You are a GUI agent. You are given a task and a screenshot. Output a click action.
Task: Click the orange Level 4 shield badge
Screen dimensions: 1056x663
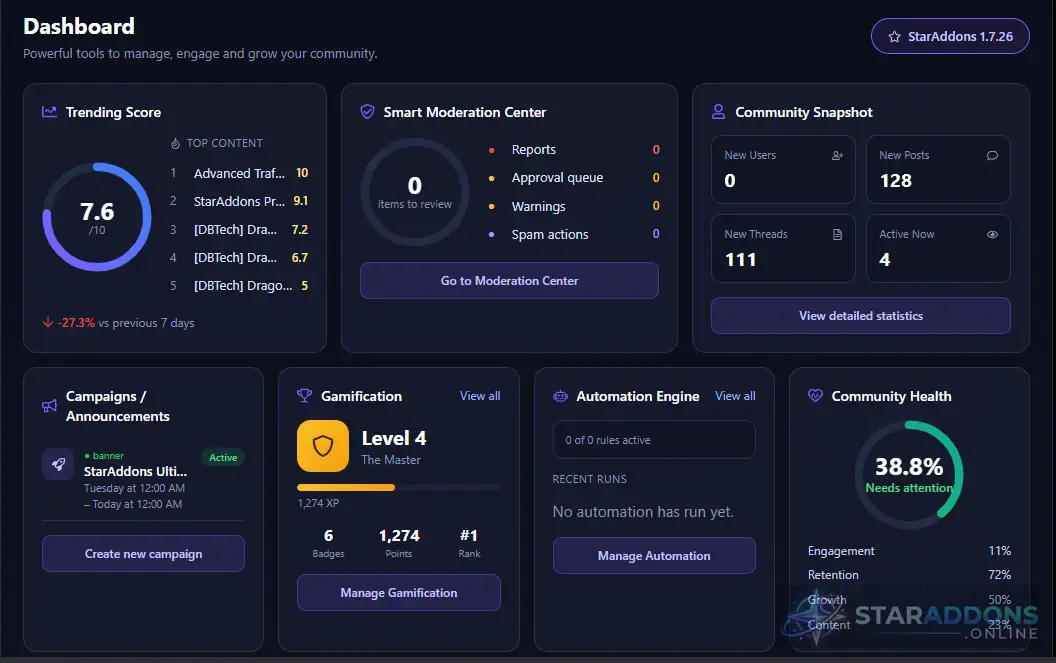coord(323,445)
